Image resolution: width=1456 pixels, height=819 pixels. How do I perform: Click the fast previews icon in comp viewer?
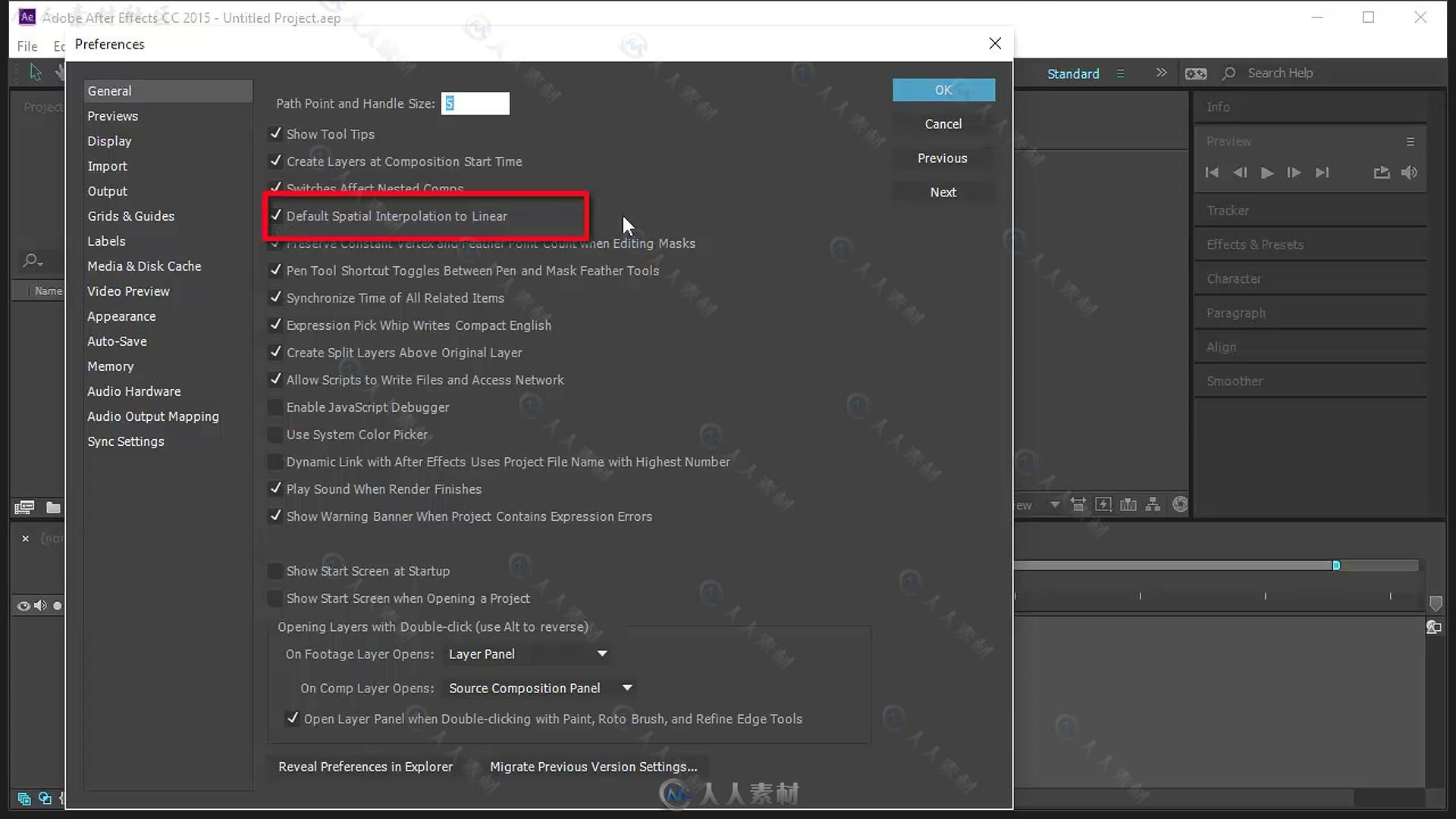tap(1103, 505)
